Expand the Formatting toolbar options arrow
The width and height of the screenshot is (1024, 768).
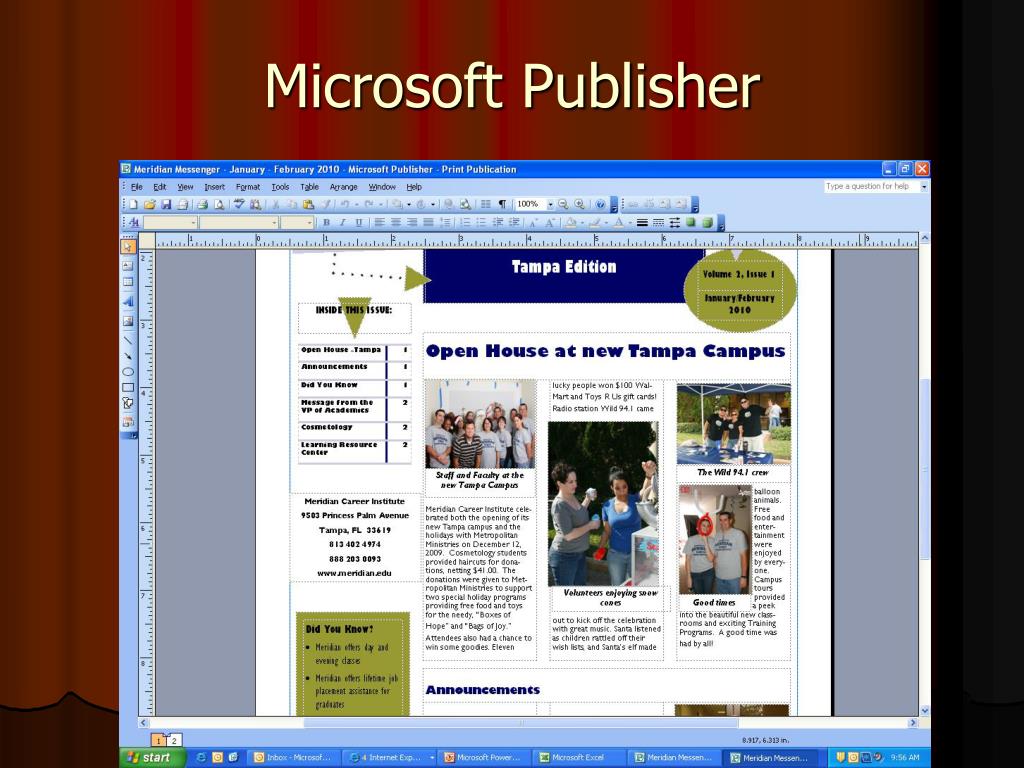[x=721, y=224]
